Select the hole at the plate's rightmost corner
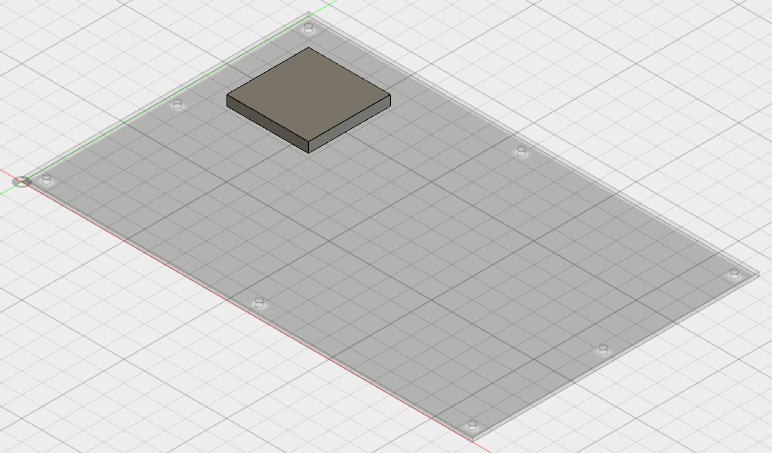The width and height of the screenshot is (772, 453). [x=735, y=274]
